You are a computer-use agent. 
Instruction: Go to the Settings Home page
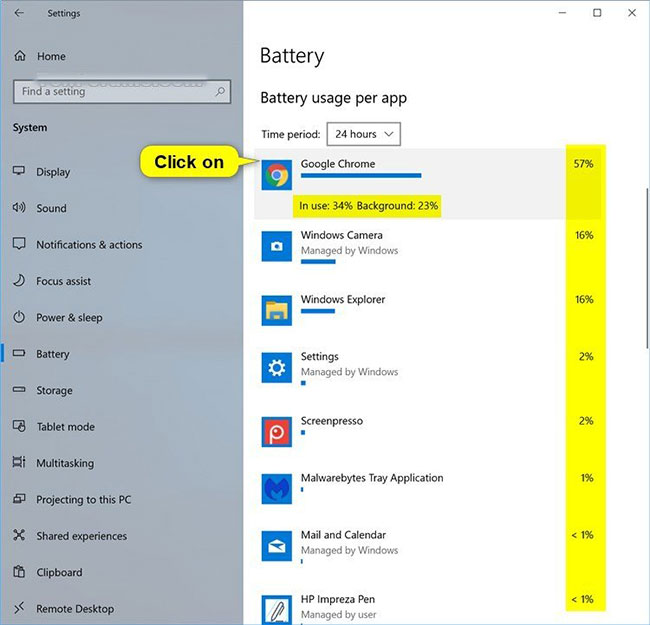51,56
